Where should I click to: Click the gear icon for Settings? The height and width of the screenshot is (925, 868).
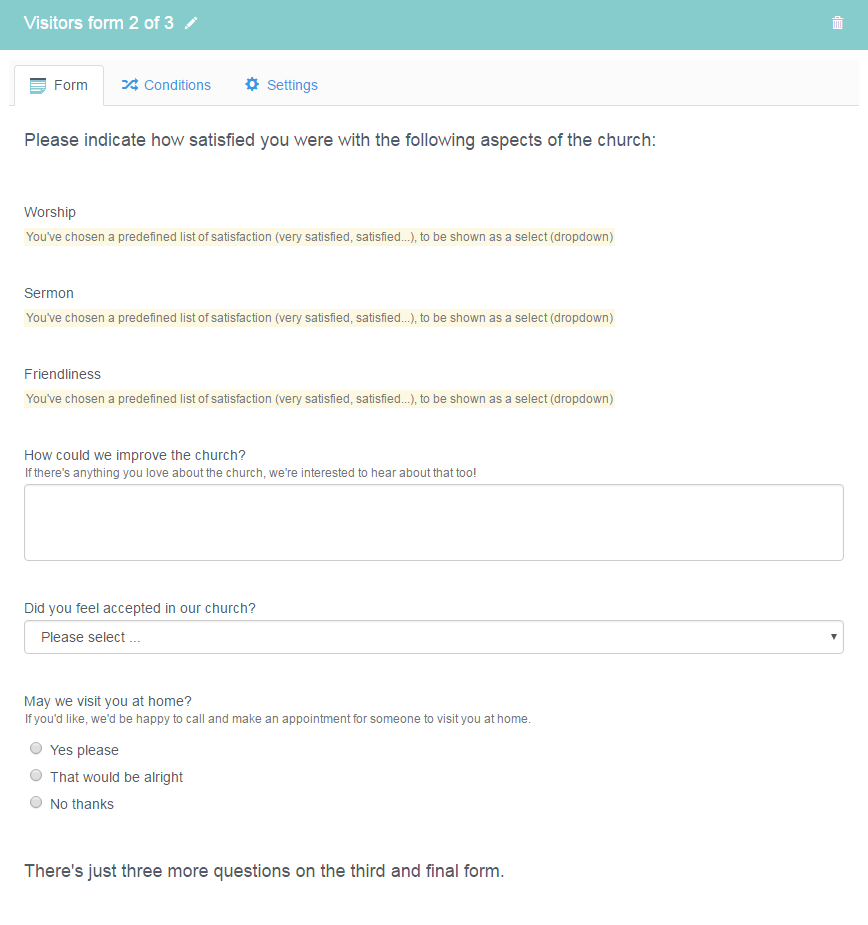pos(252,84)
